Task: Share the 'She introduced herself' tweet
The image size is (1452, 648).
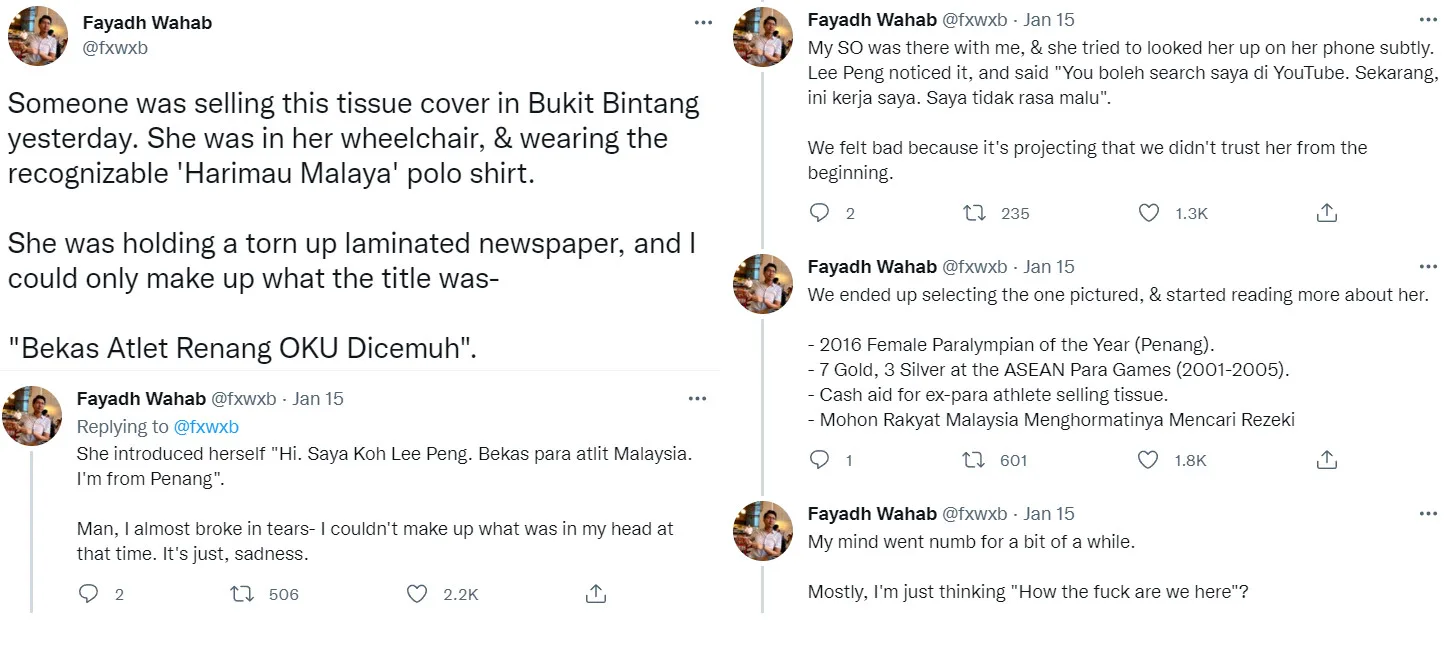Action: 595,594
